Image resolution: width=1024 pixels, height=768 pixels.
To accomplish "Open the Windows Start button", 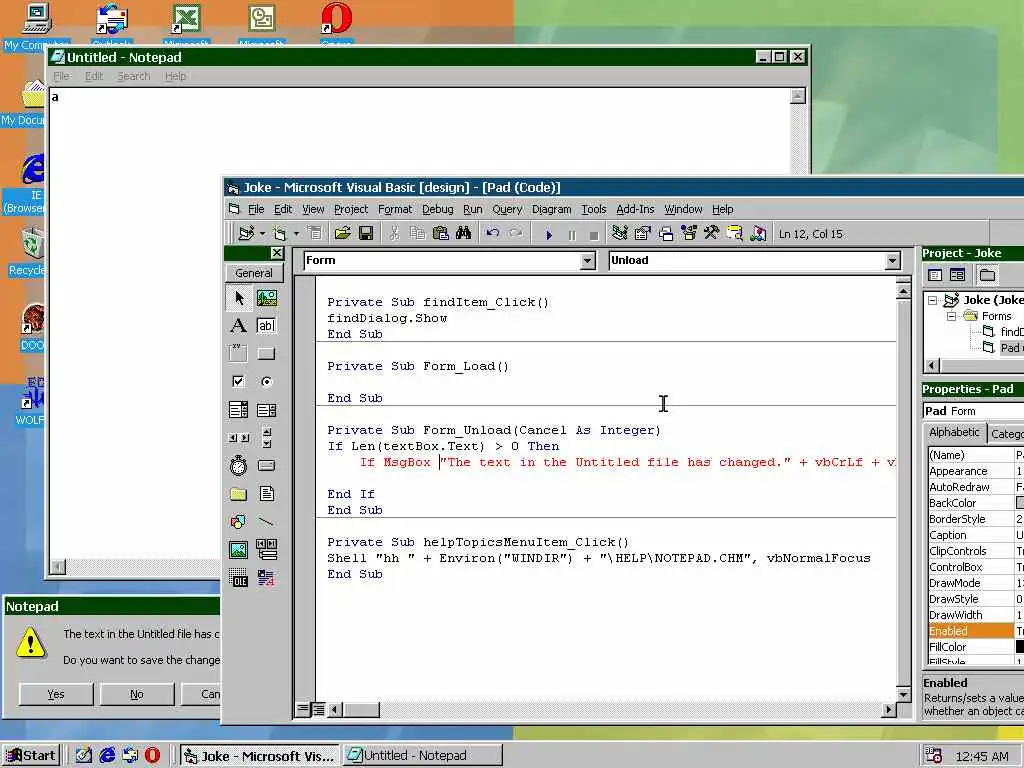I will pos(31,756).
